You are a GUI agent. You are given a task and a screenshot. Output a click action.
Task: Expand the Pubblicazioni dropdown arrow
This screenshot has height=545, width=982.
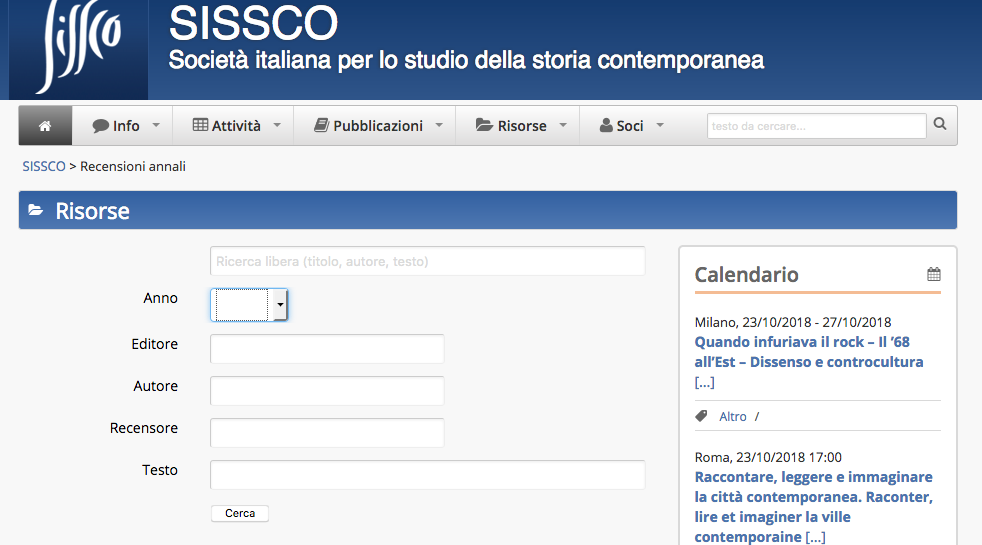click(439, 126)
